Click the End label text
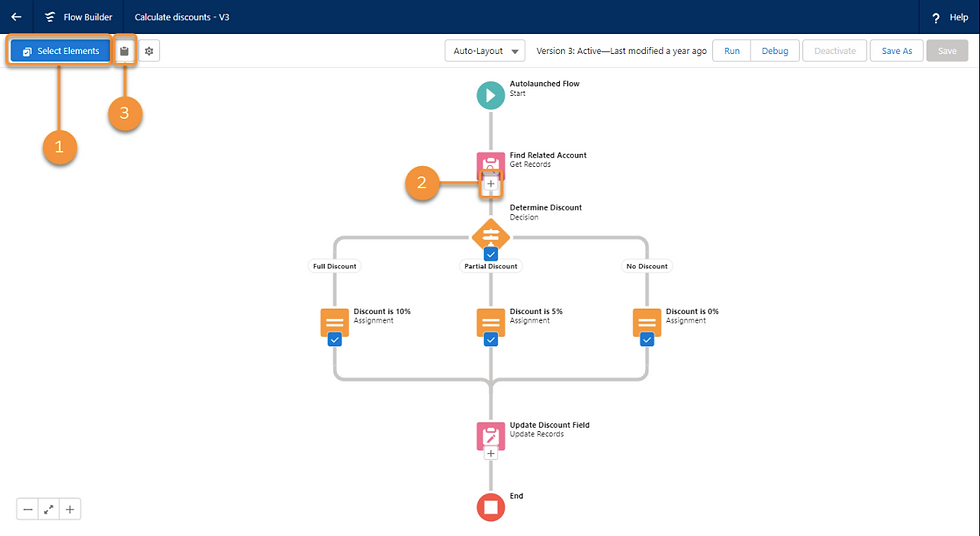The width and height of the screenshot is (980, 536). click(x=516, y=496)
